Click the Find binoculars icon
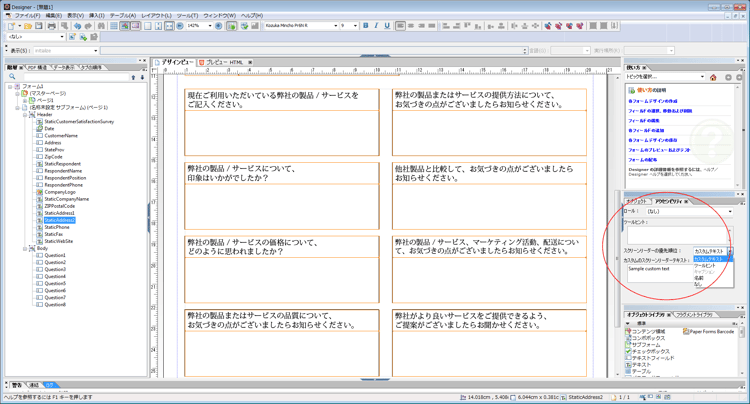750x404 pixels. click(101, 26)
